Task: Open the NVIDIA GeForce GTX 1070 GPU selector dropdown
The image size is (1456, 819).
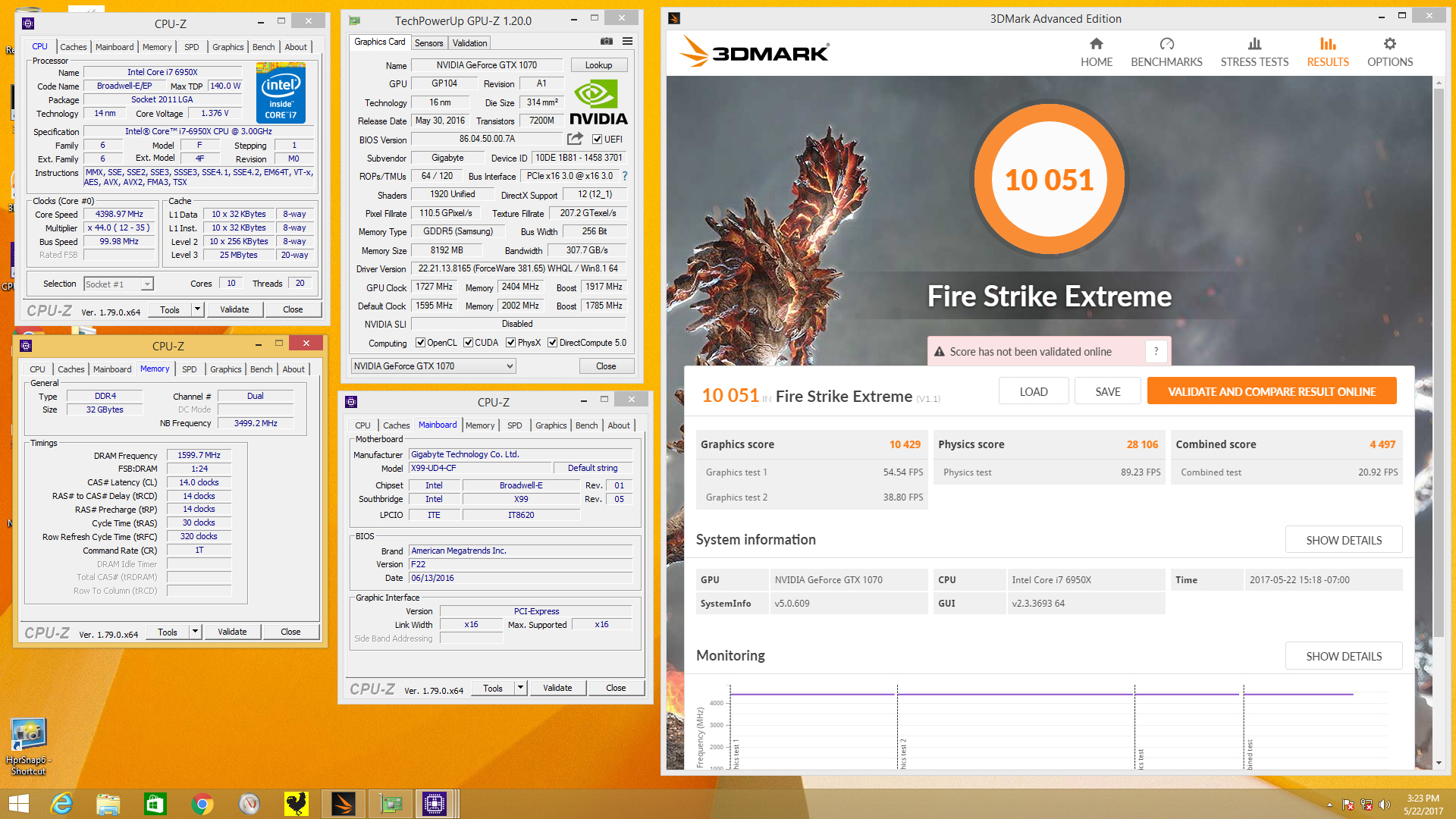Action: (433, 366)
